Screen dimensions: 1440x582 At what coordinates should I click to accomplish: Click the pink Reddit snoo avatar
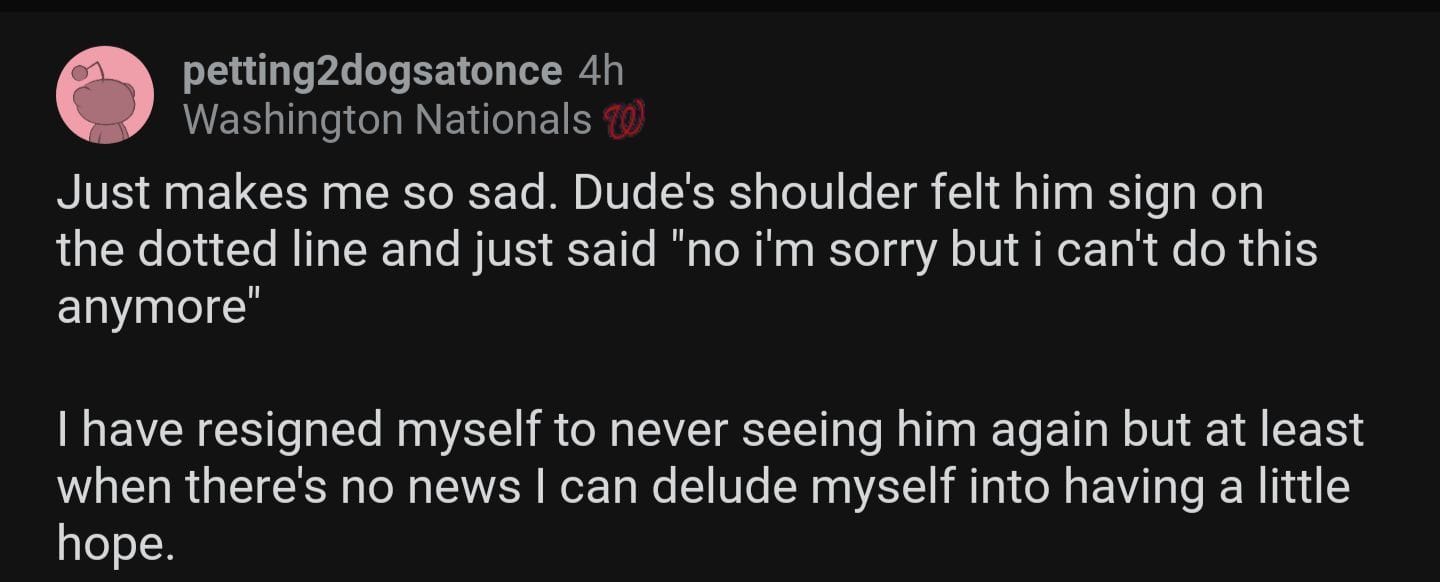click(x=105, y=95)
